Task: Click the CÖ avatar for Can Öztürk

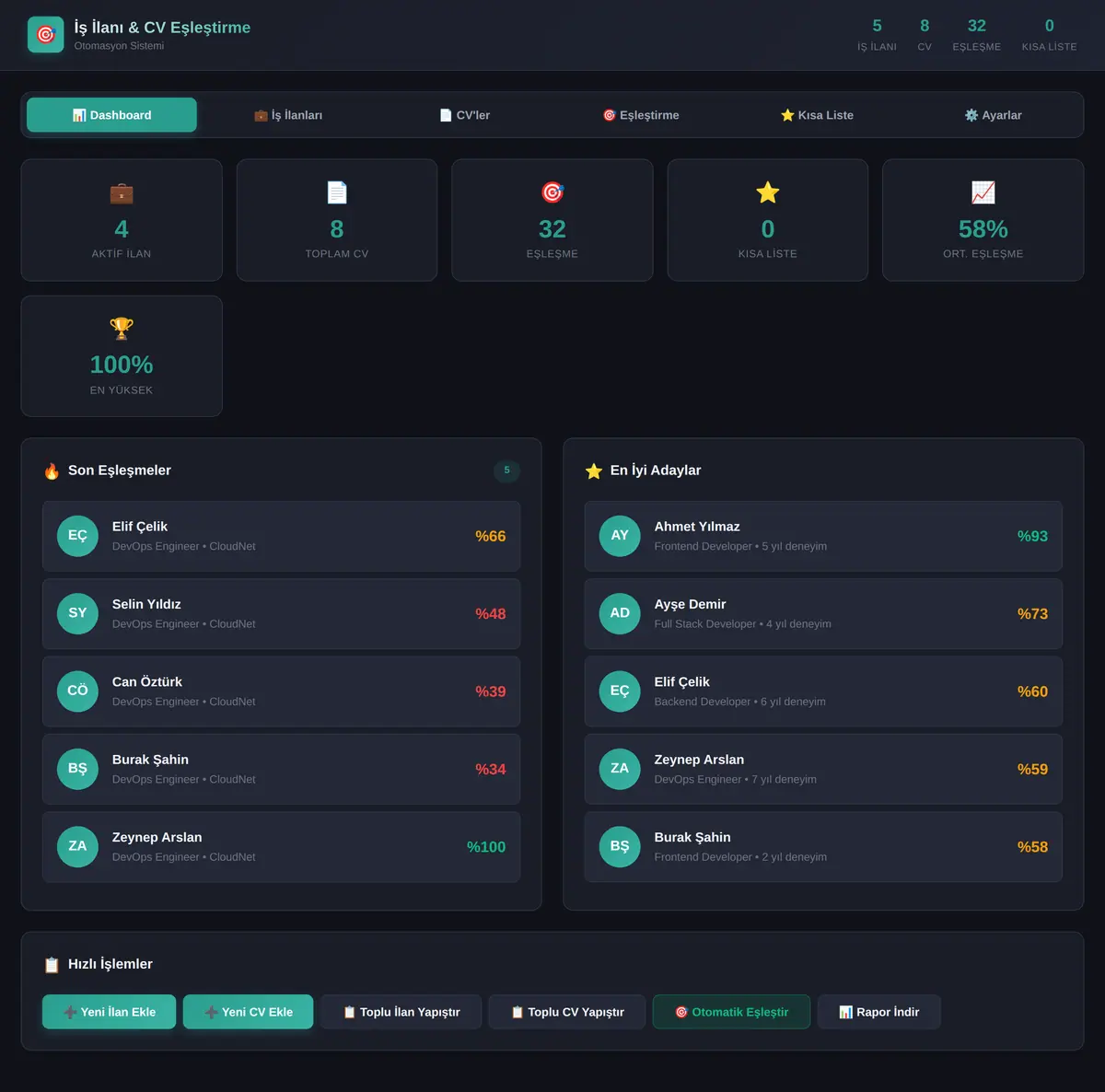Action: tap(77, 691)
